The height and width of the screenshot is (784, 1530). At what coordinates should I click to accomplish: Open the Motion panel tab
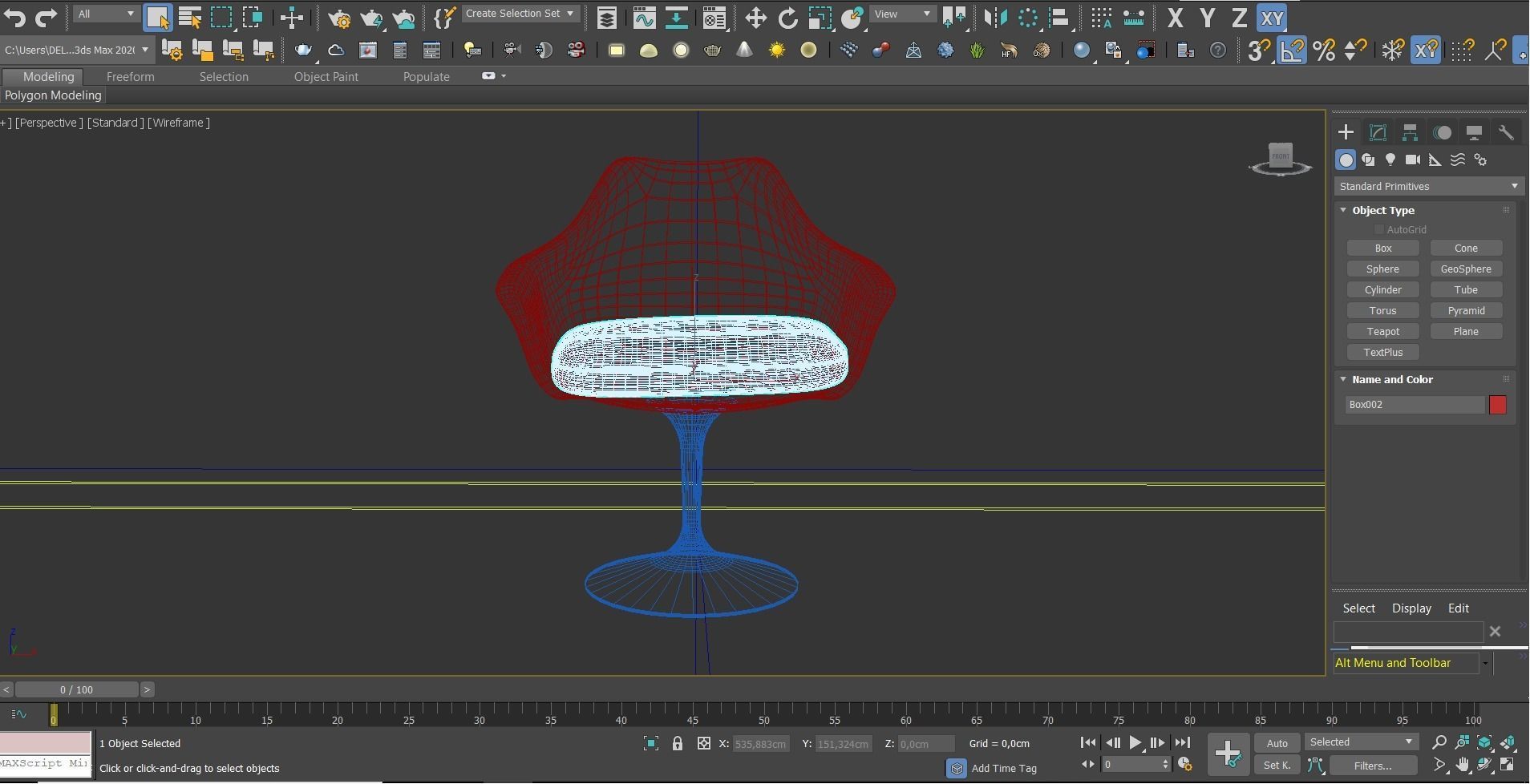(x=1442, y=132)
